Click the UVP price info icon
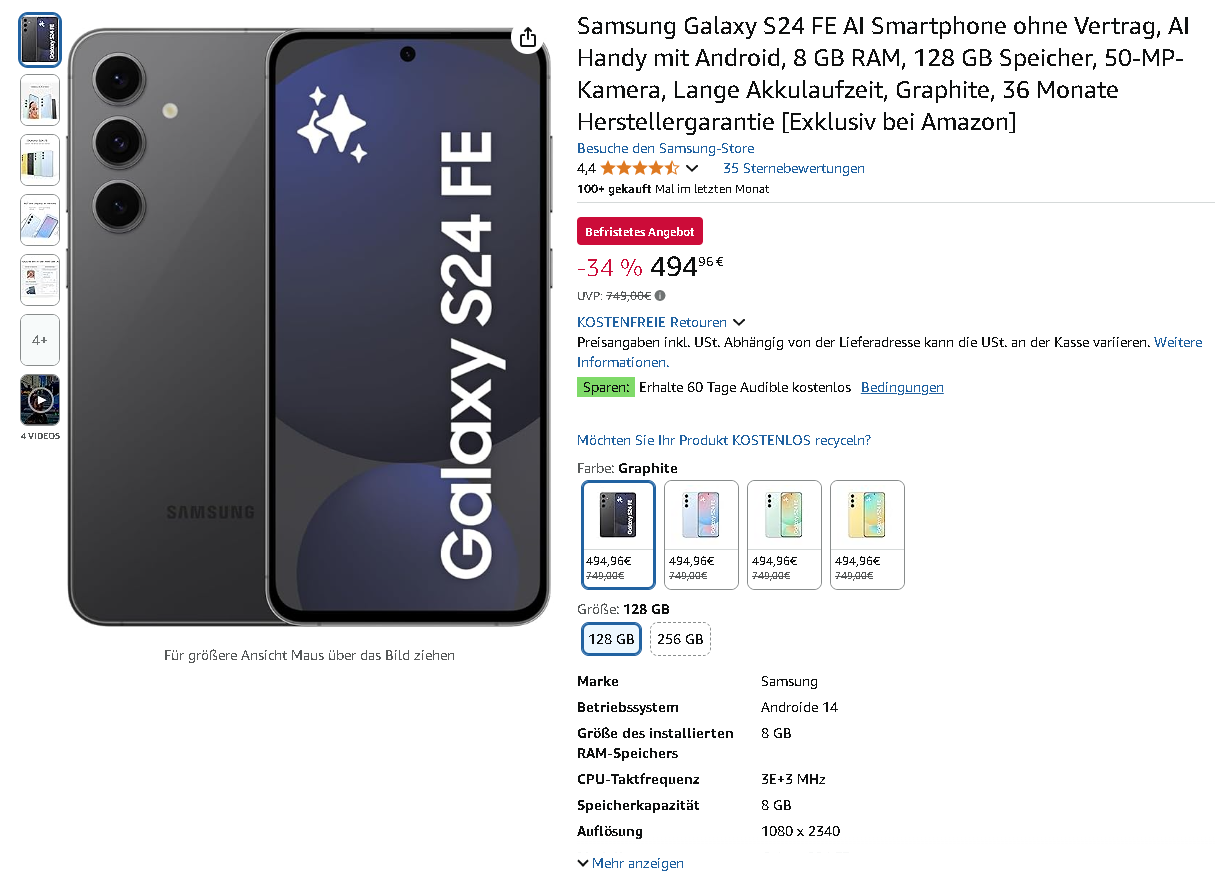1220x876 pixels. click(660, 296)
